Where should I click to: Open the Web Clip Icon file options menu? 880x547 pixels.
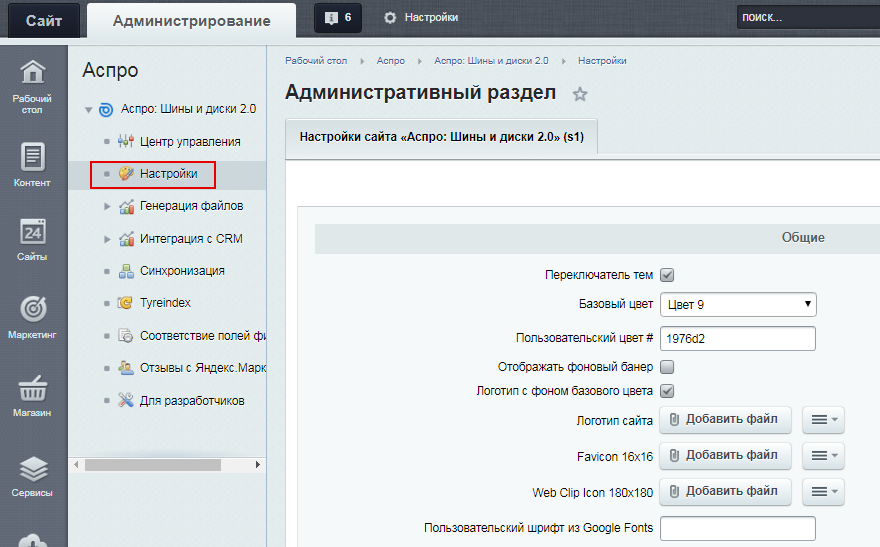coord(823,492)
